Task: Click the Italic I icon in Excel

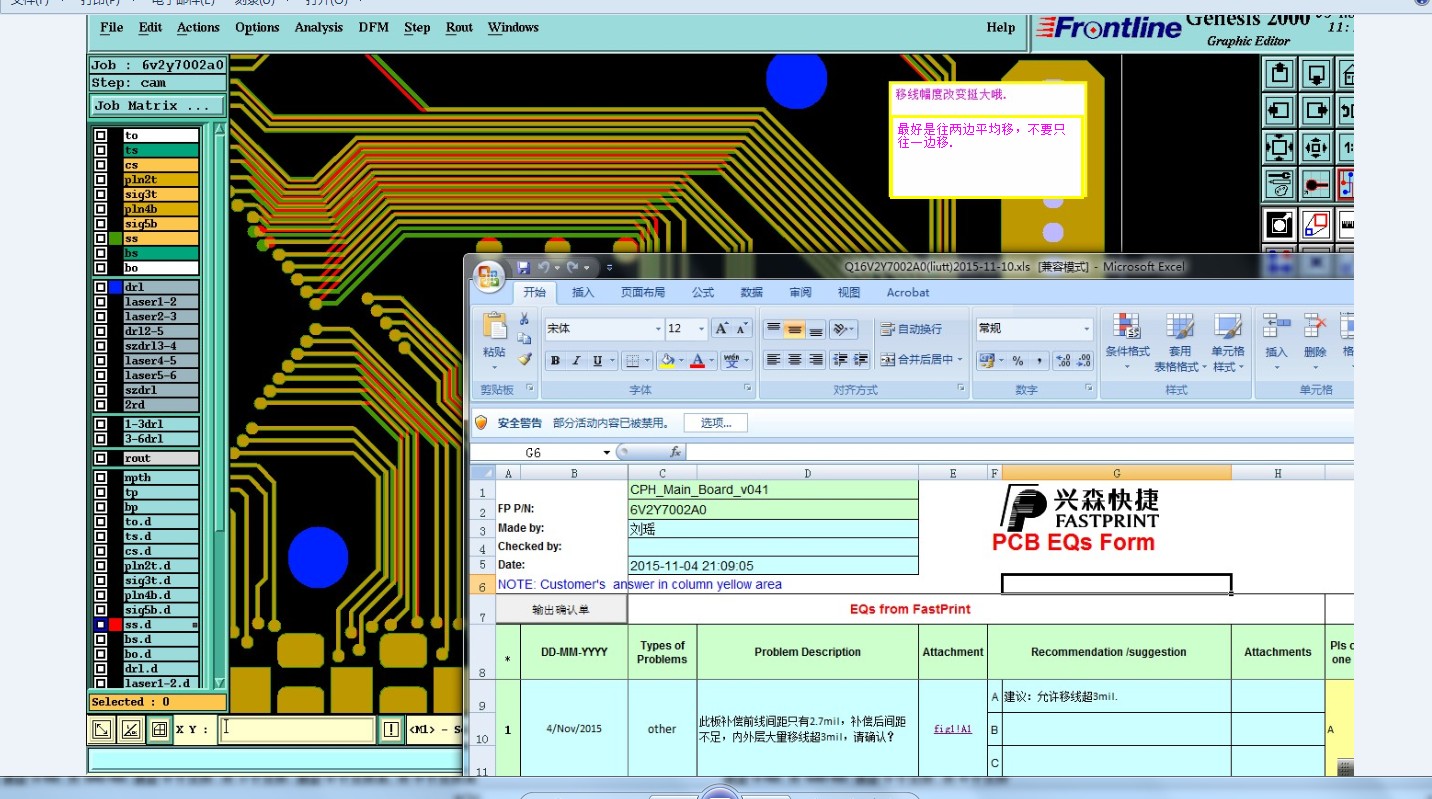Action: 575,361
